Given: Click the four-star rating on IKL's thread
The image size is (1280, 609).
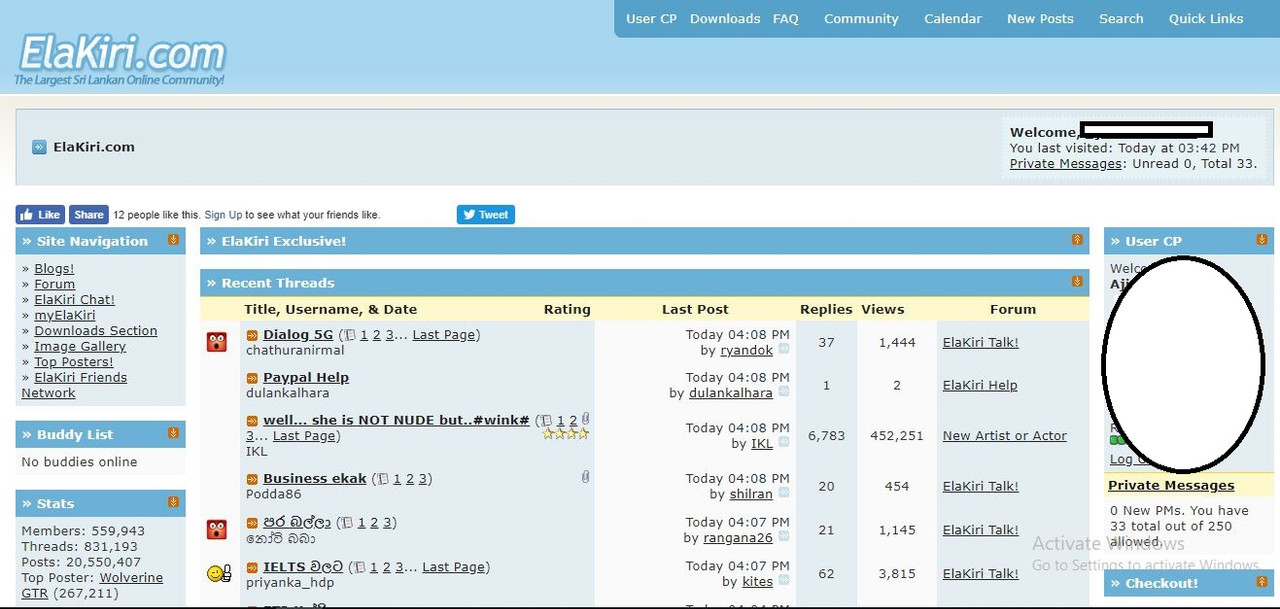Looking at the screenshot, I should (566, 434).
